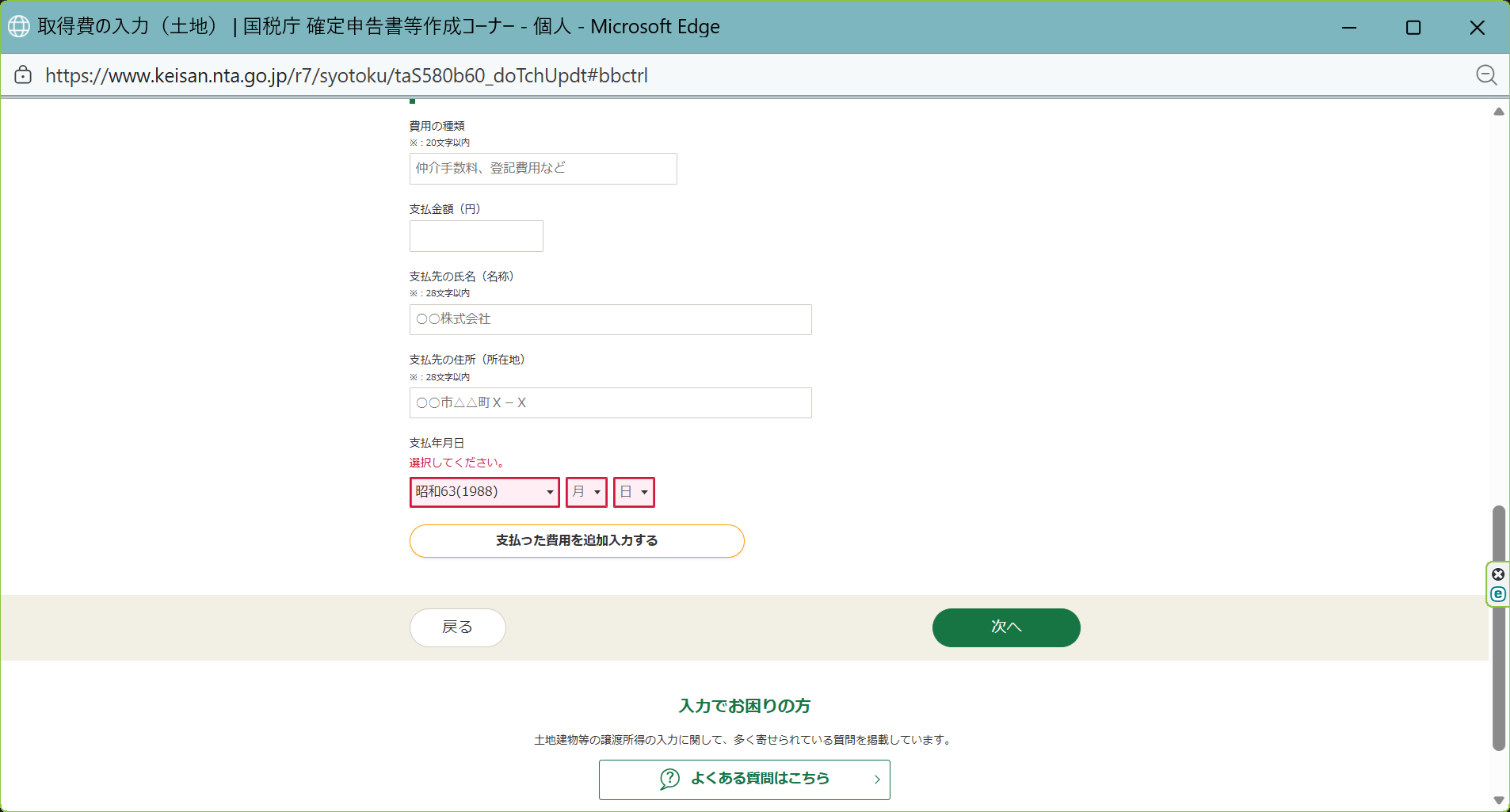Select the 支払先の氏名（名称）field
Screen dimensions: 1510x812
pyautogui.click(x=610, y=319)
